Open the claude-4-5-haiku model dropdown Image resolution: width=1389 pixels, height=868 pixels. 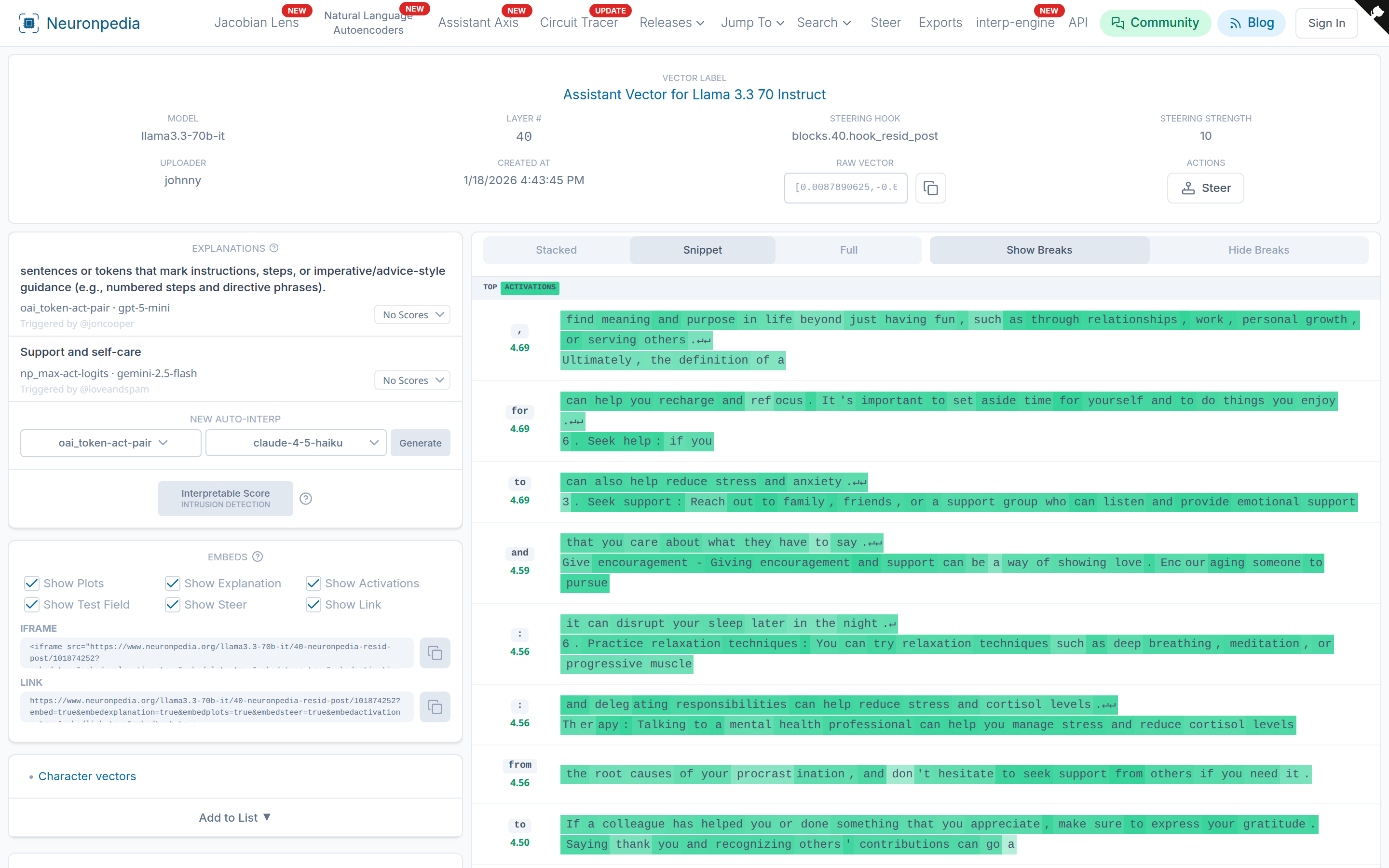296,443
